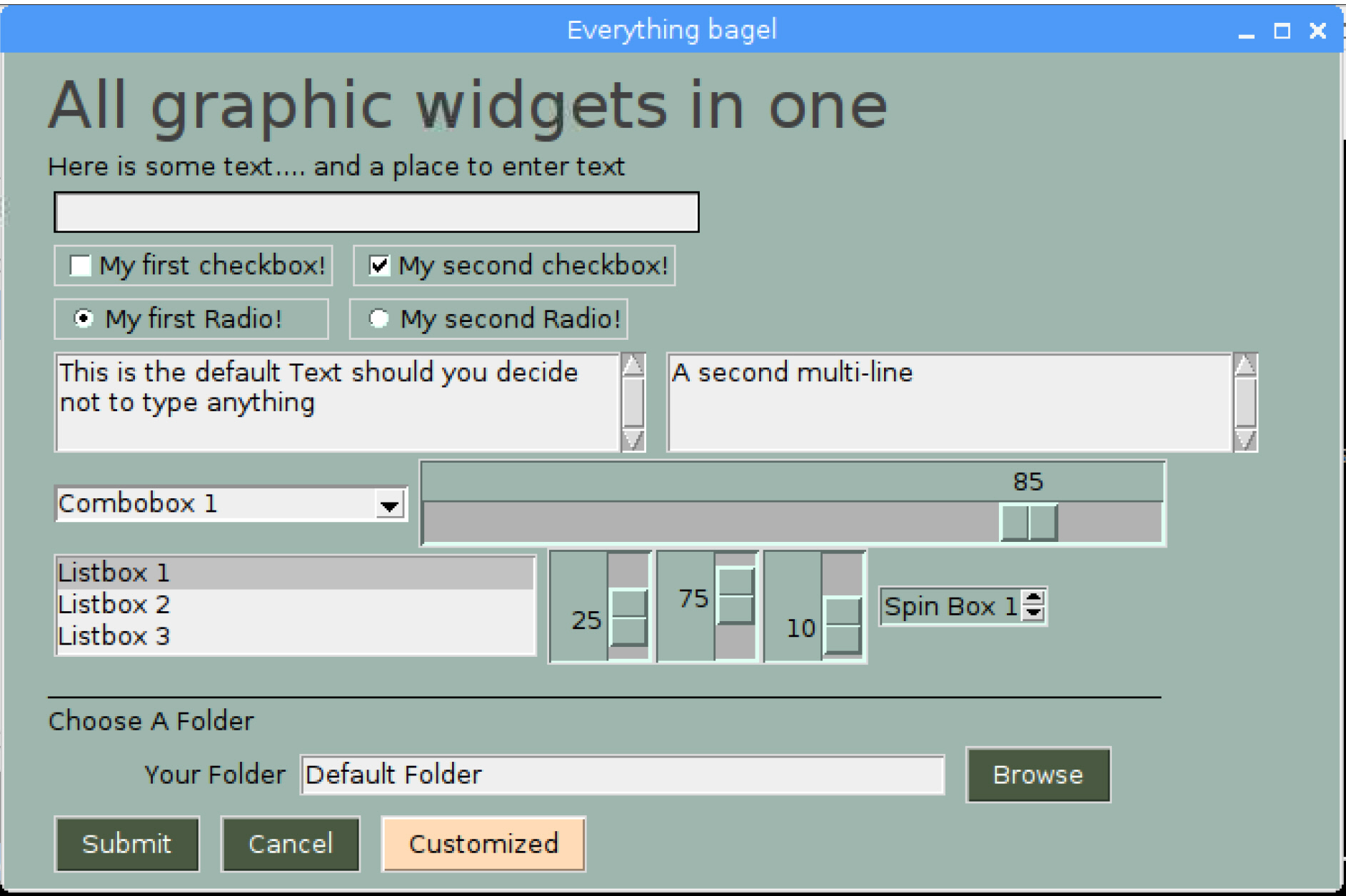This screenshot has width=1346, height=896.
Task: Click the horizontal slider showing 85
Action: [1028, 522]
